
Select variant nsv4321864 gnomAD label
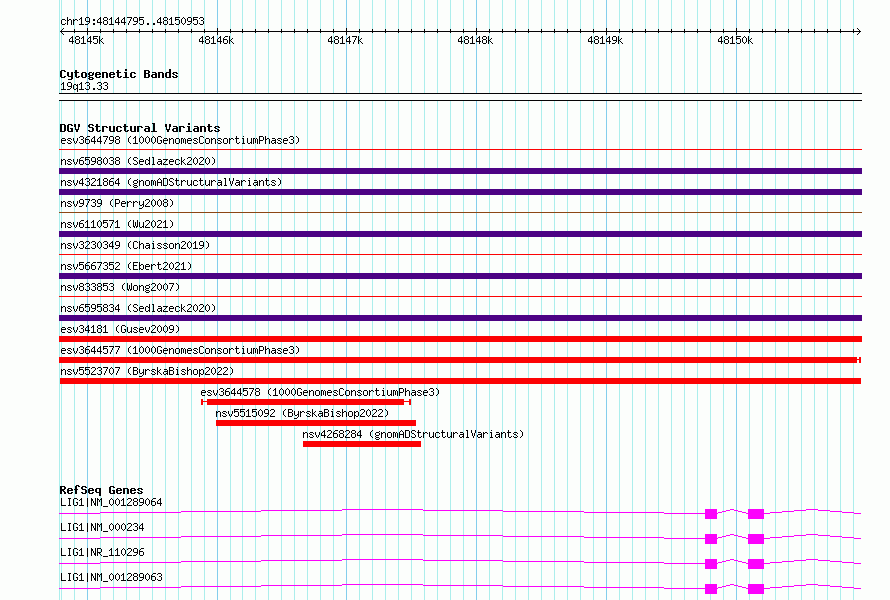(171, 182)
